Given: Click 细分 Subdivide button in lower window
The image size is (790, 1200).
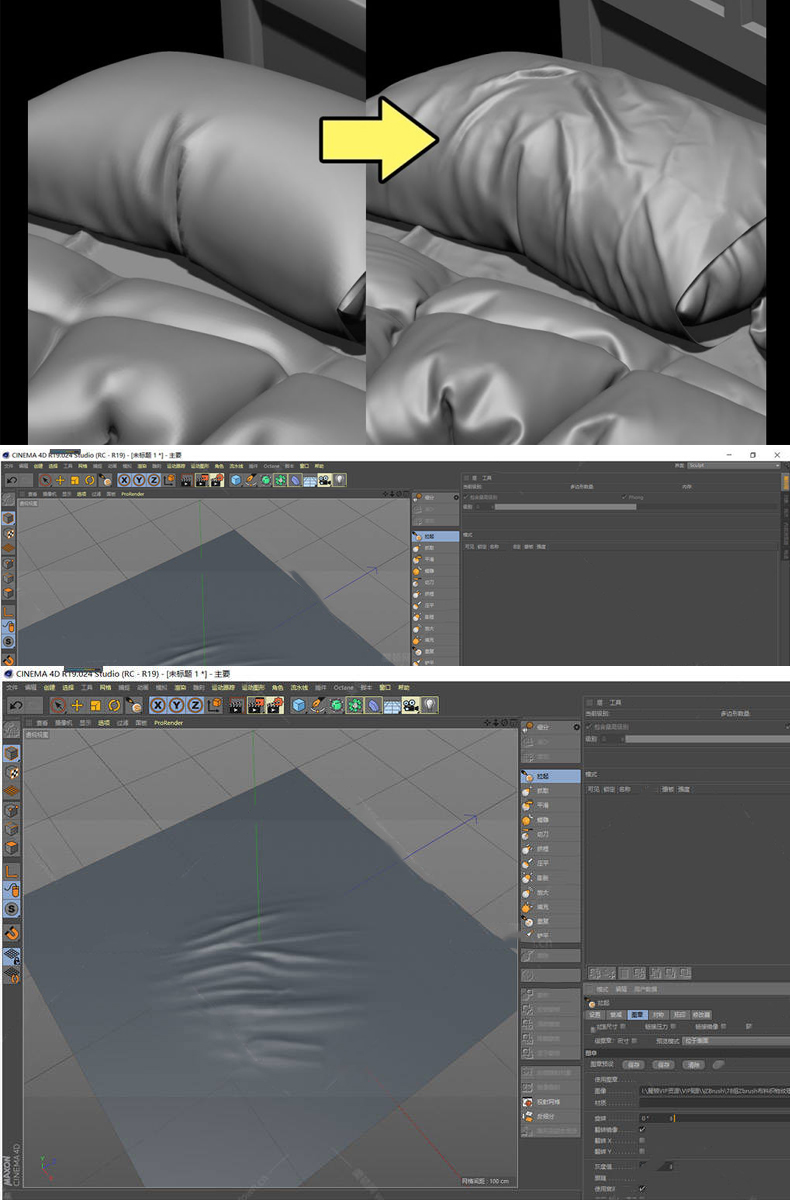Looking at the screenshot, I should tap(550, 727).
